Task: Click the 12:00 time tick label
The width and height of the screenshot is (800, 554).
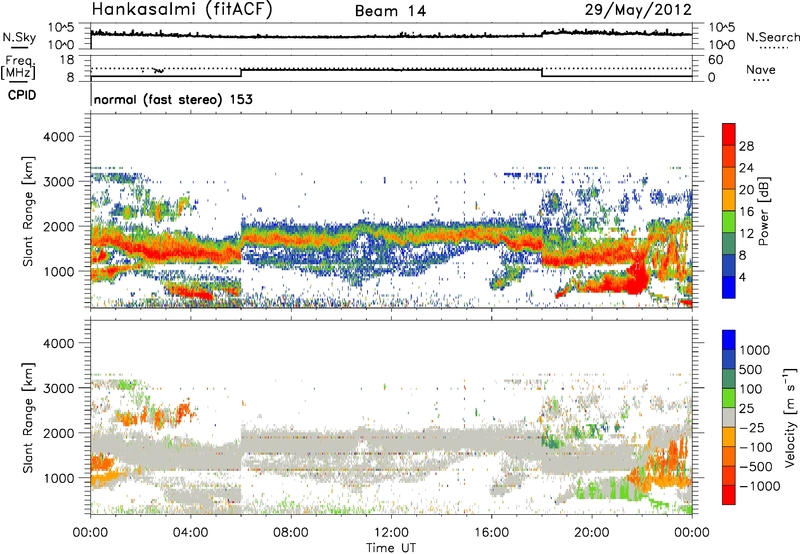Action: [x=391, y=533]
